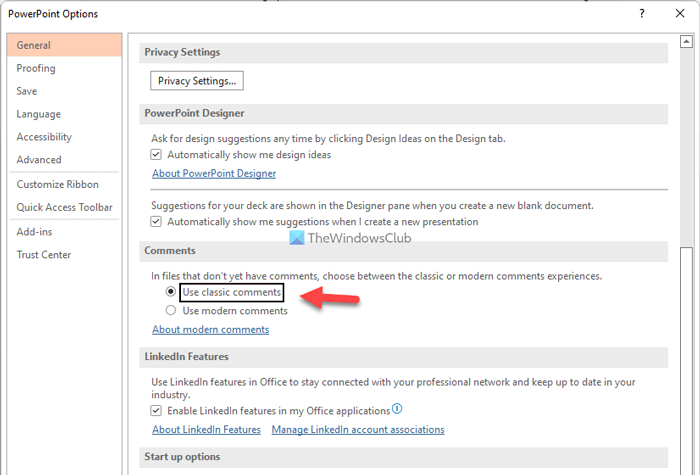Click the help question mark icon
The width and height of the screenshot is (700, 475).
(640, 14)
